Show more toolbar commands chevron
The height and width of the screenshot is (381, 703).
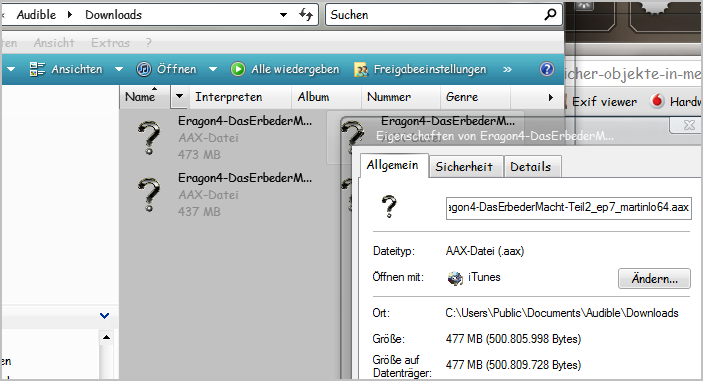coord(507,69)
